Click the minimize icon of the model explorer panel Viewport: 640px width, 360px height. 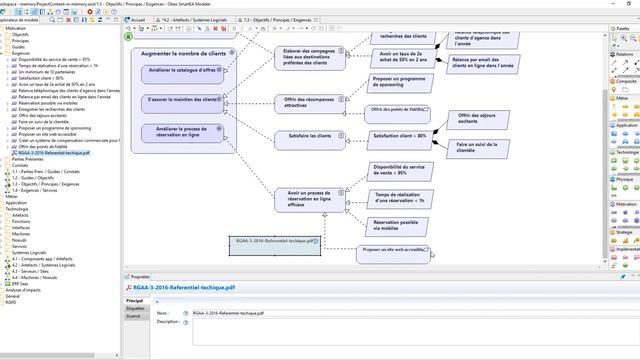pyautogui.click(x=108, y=20)
